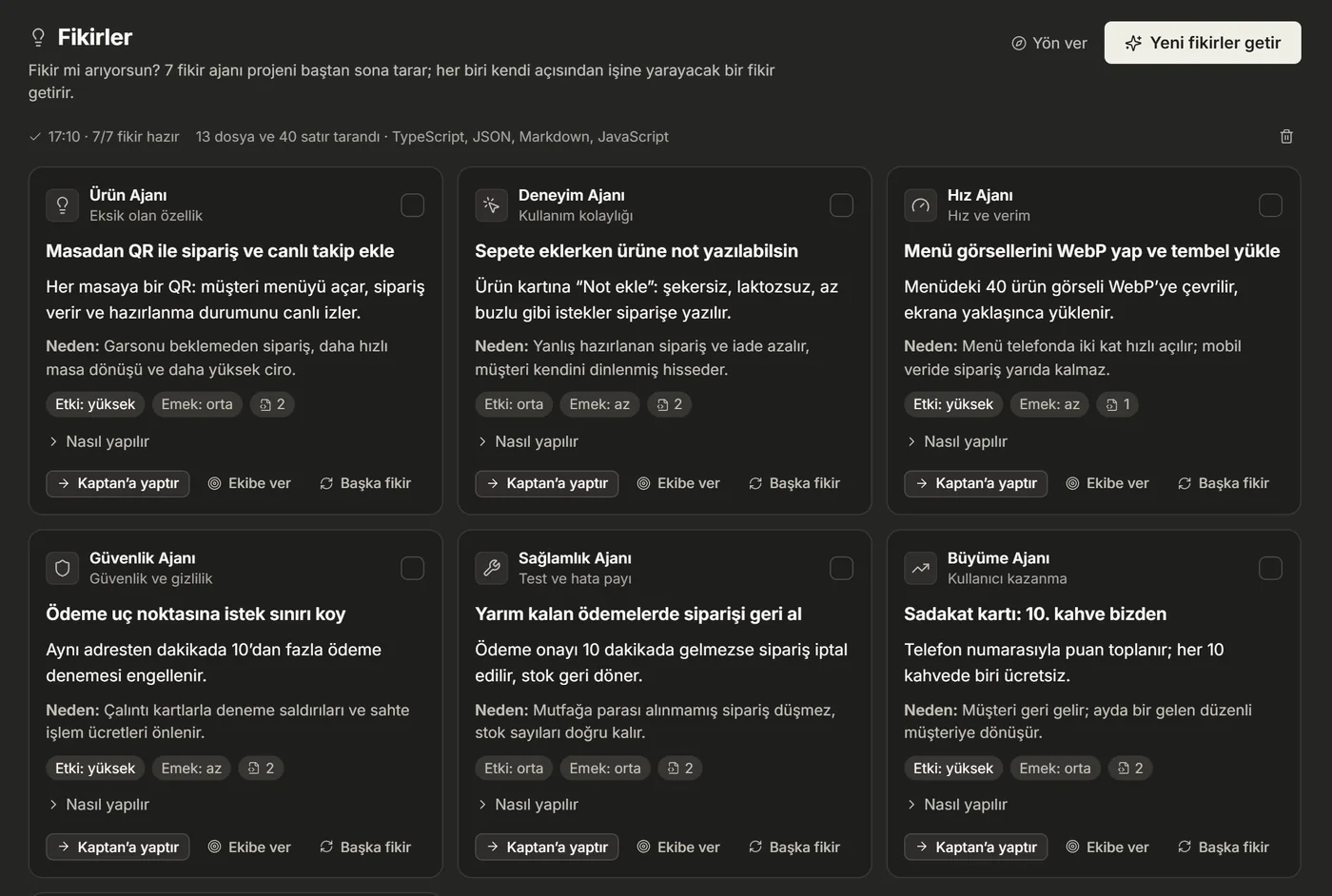Select the Büyüme Ajanı card checkbox
The image size is (1332, 896).
(x=1271, y=569)
